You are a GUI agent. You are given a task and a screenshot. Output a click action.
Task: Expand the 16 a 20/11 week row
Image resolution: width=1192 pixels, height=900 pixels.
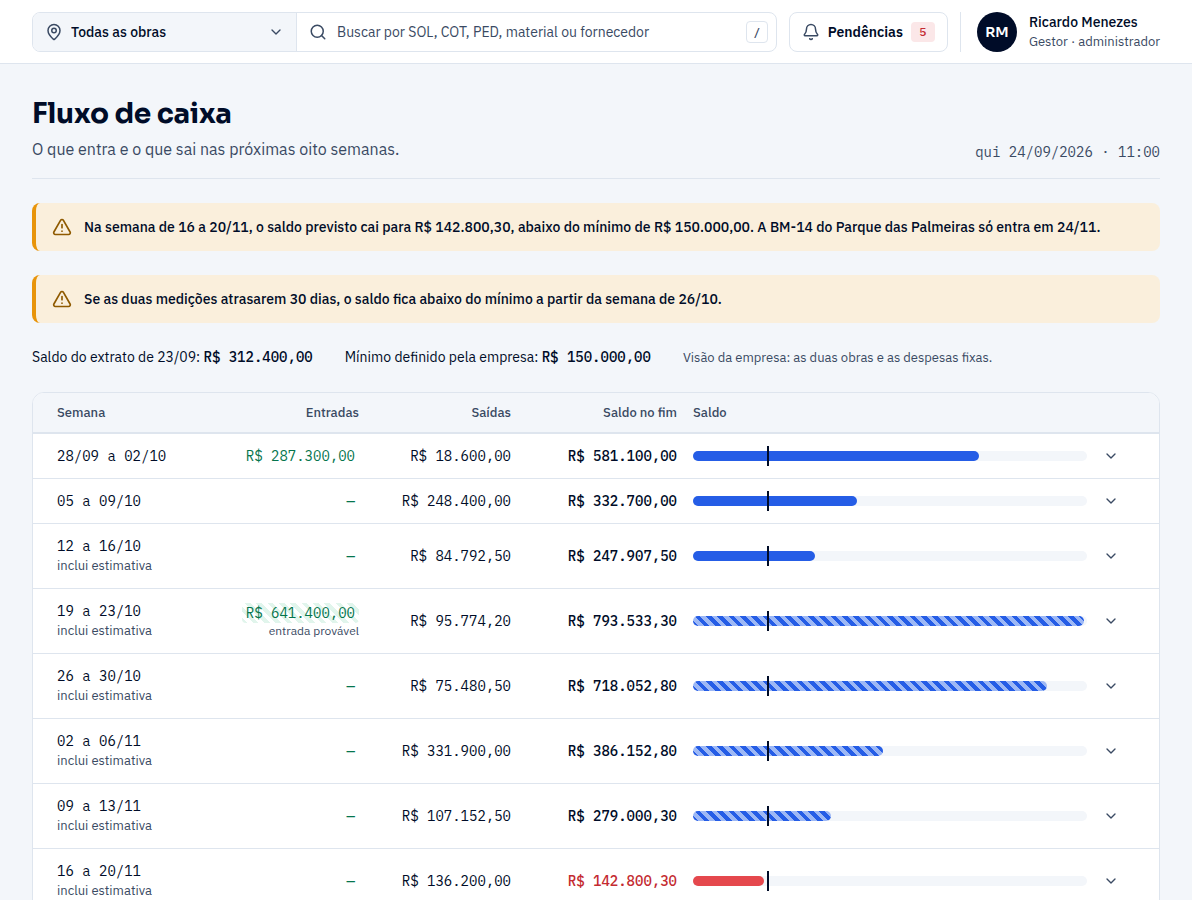[x=1111, y=881]
